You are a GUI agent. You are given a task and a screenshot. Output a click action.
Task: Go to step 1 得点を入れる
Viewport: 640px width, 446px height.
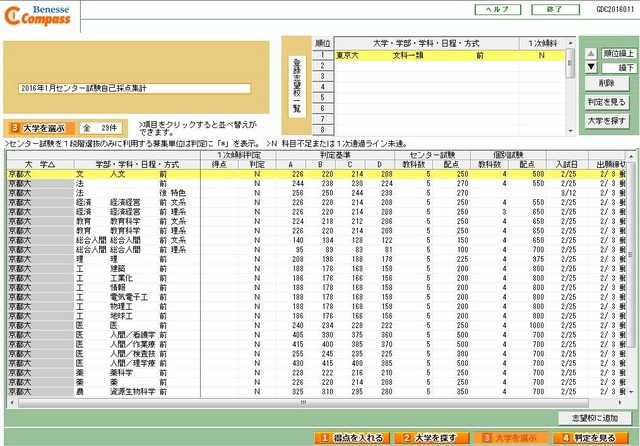click(352, 438)
